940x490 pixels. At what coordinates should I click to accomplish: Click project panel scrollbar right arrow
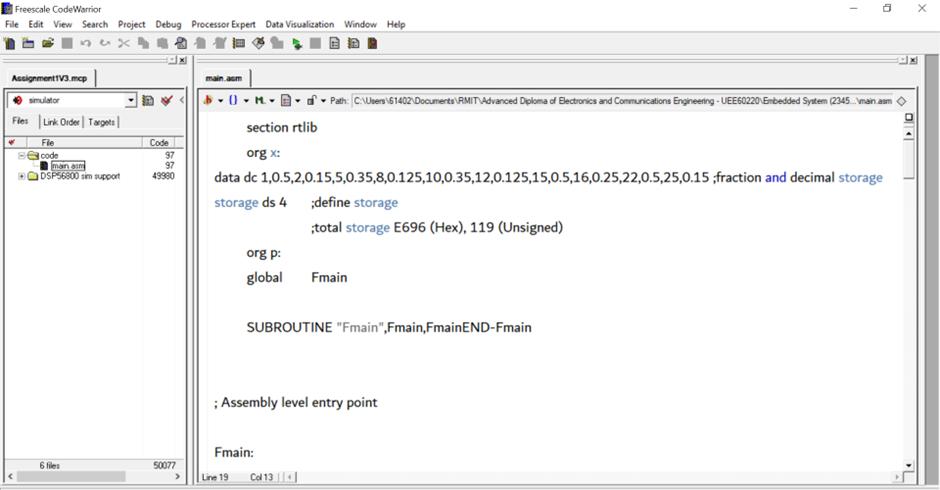[177, 476]
